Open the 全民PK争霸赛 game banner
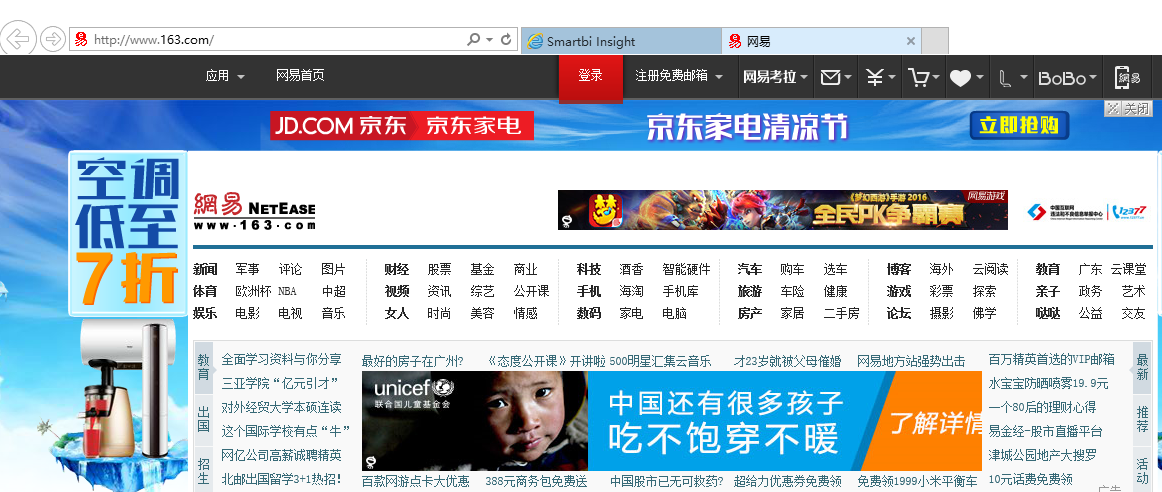 click(783, 210)
